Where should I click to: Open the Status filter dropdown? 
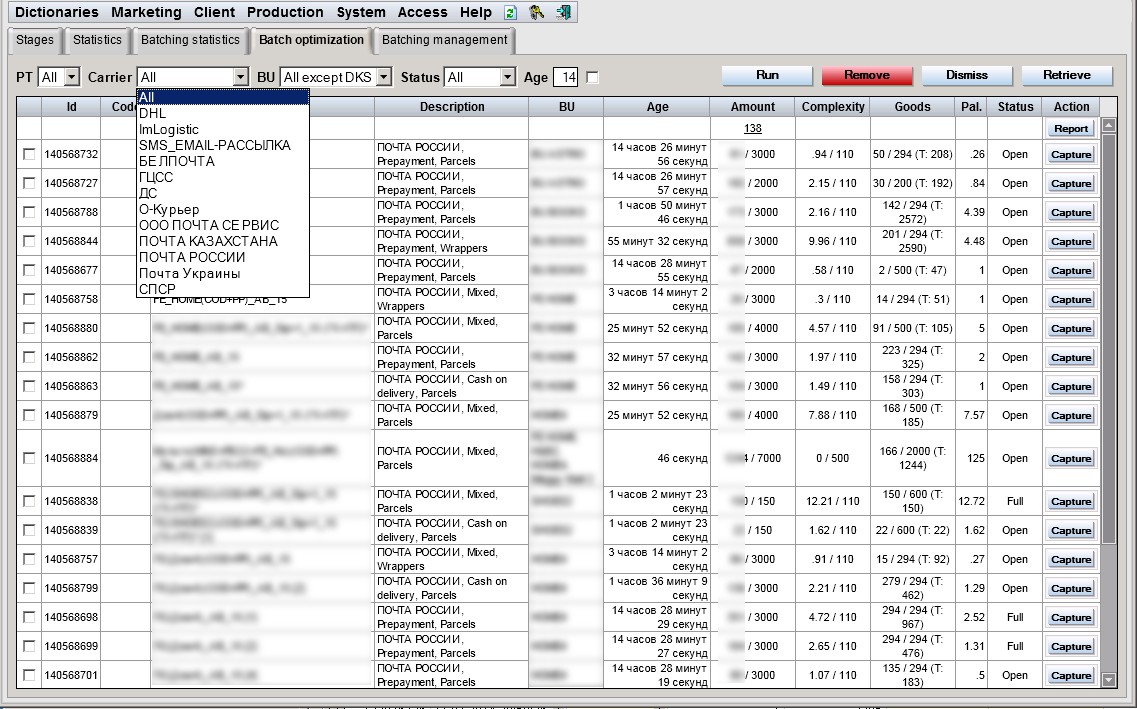coord(480,77)
